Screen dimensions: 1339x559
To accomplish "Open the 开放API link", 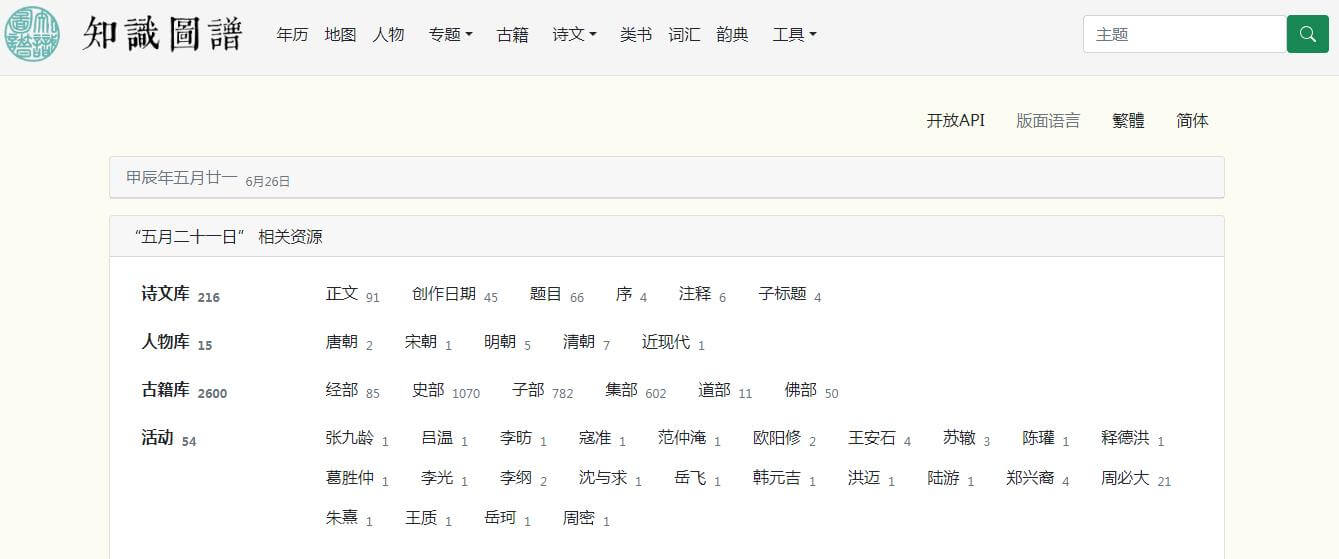I will (955, 120).
